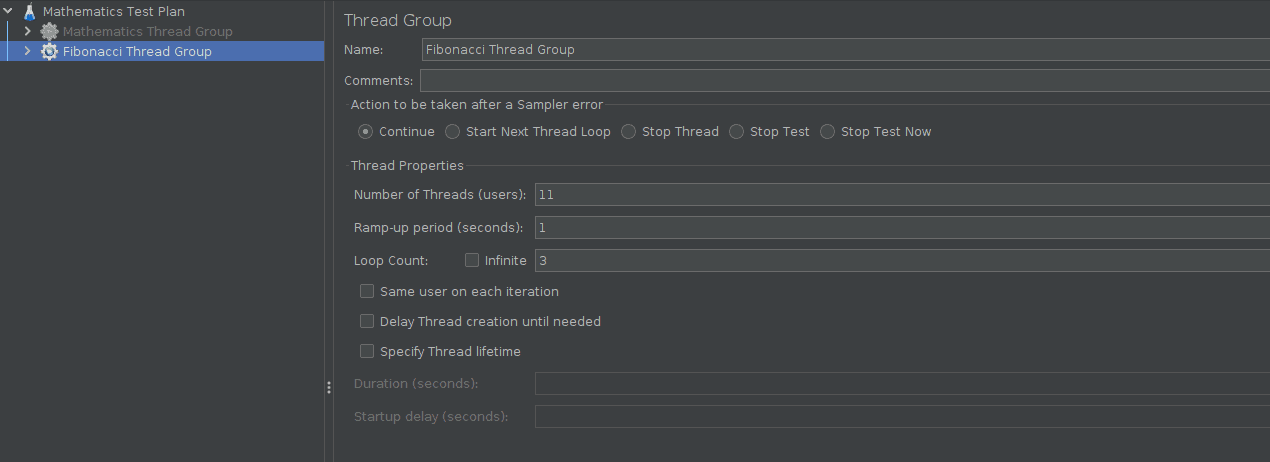Viewport: 1270px width, 462px height.
Task: Select Start Next Thread Loop option
Action: (x=453, y=132)
